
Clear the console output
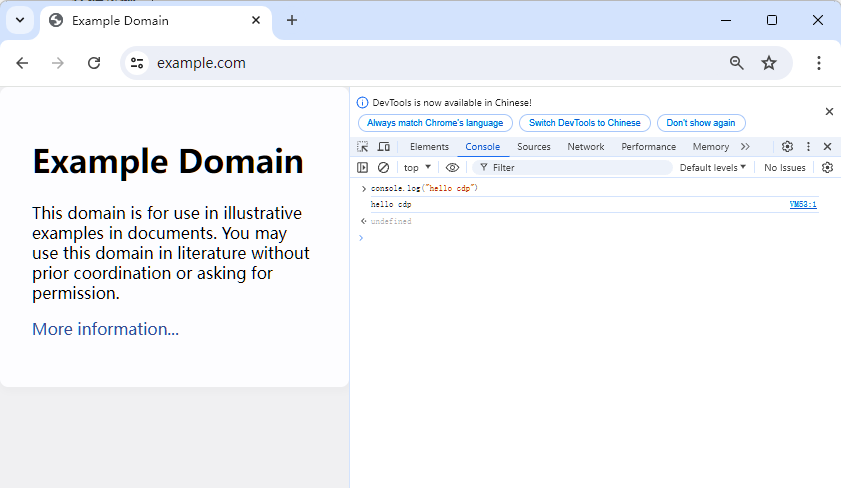click(383, 168)
